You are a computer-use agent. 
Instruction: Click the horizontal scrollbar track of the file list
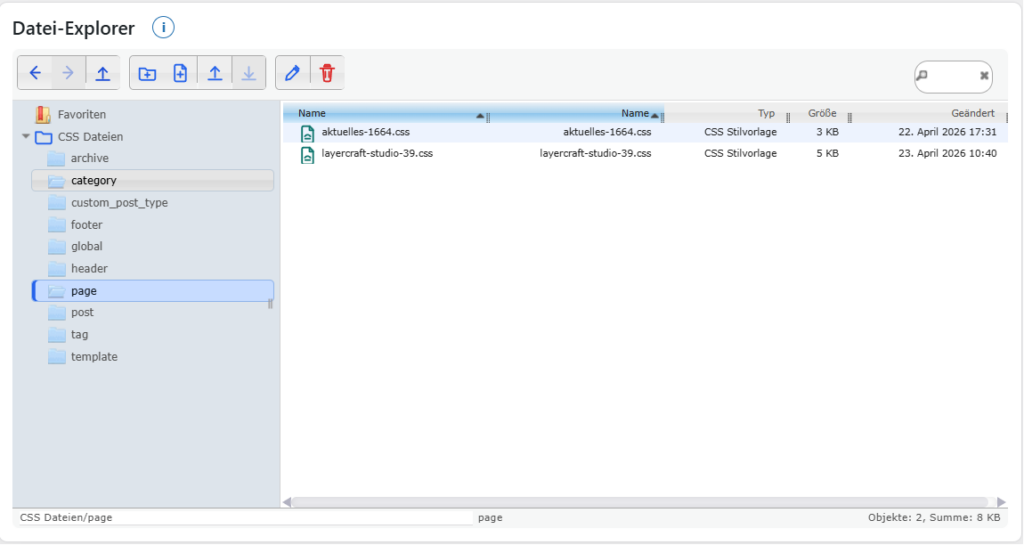[x=640, y=502]
